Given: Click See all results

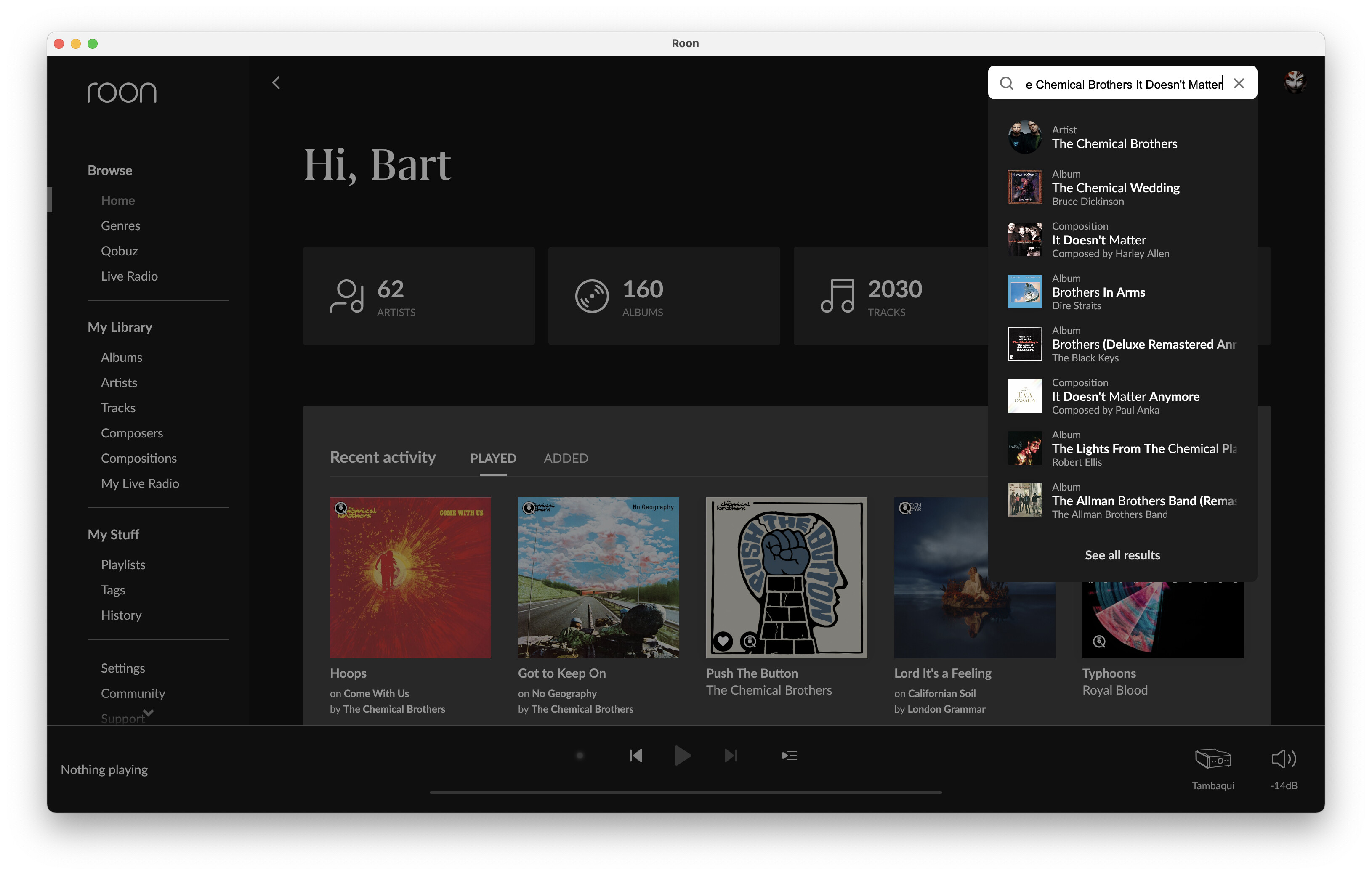Looking at the screenshot, I should tap(1122, 555).
